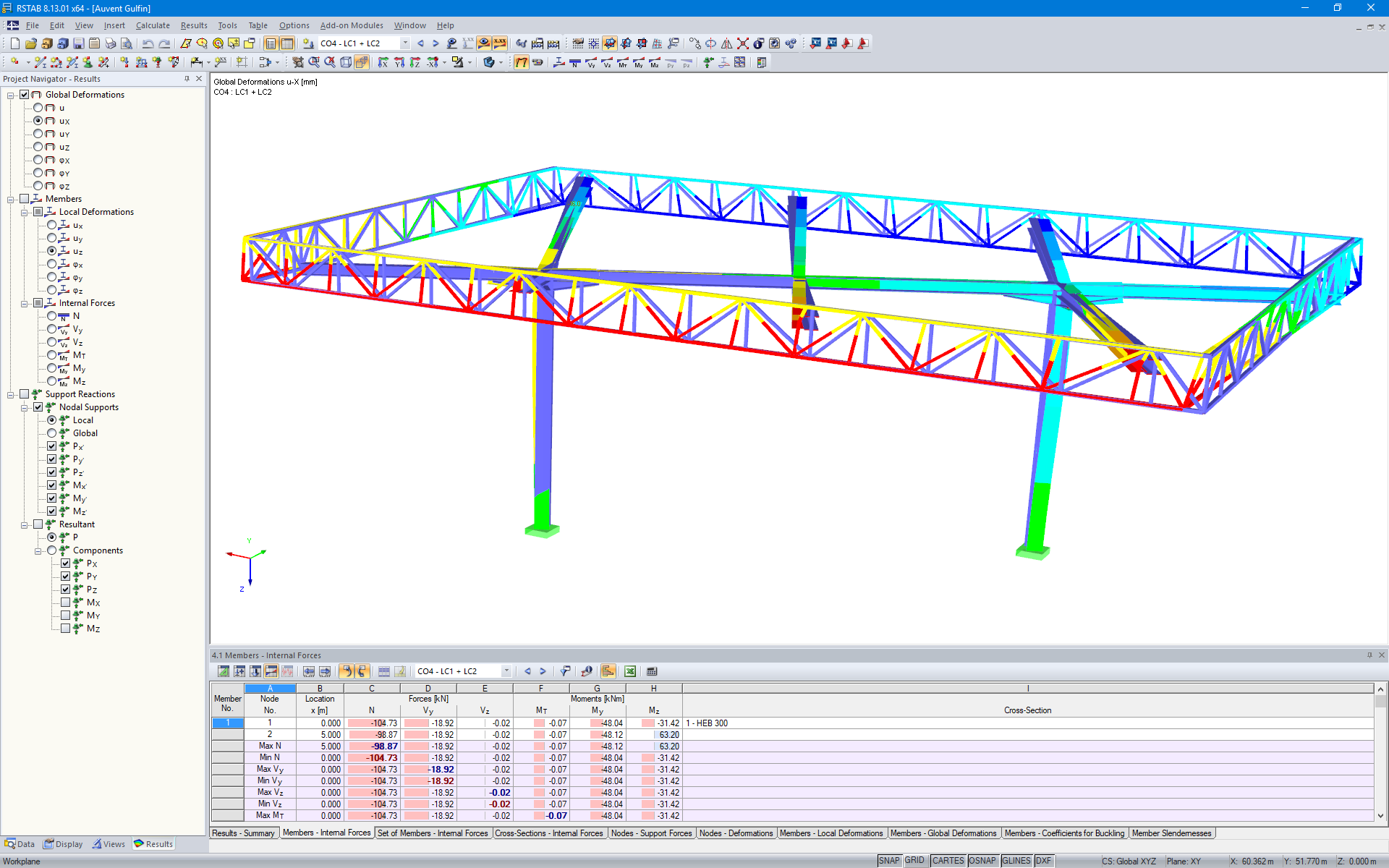Toggle deformation display icon in toolbar
Viewport: 1389px width, 868px height.
click(x=521, y=63)
